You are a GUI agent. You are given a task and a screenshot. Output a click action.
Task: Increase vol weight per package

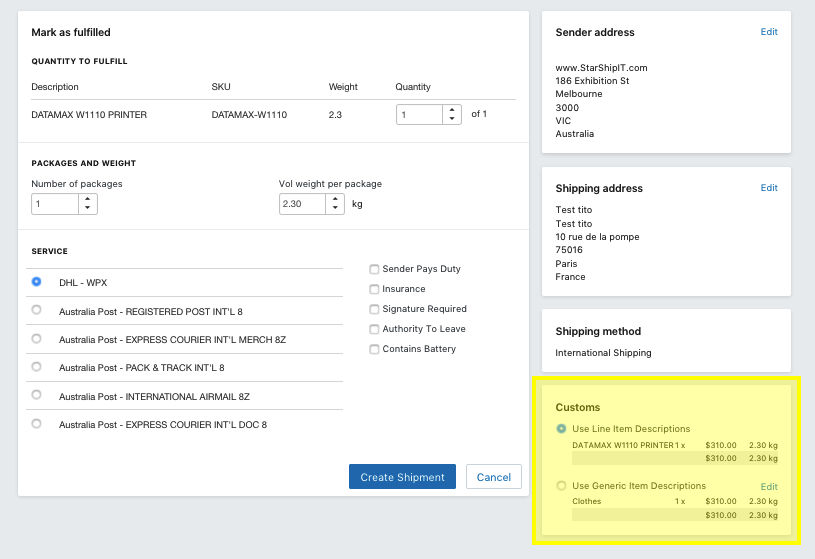pyautogui.click(x=335, y=199)
